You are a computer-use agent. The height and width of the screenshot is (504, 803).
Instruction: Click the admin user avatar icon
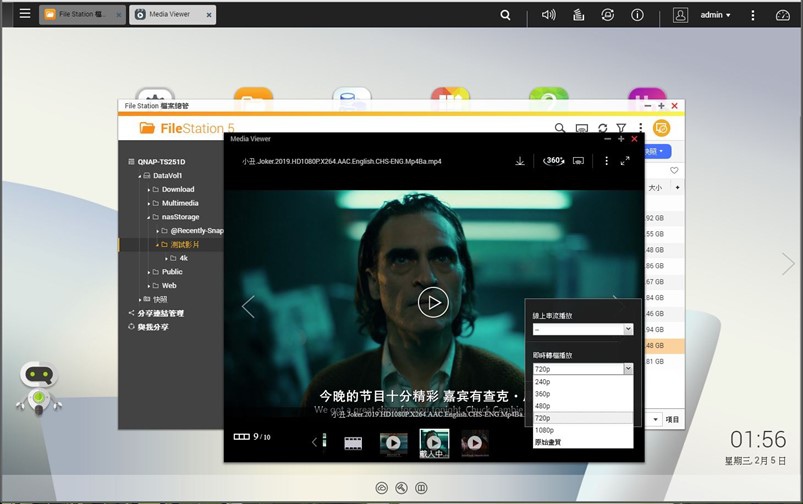680,15
